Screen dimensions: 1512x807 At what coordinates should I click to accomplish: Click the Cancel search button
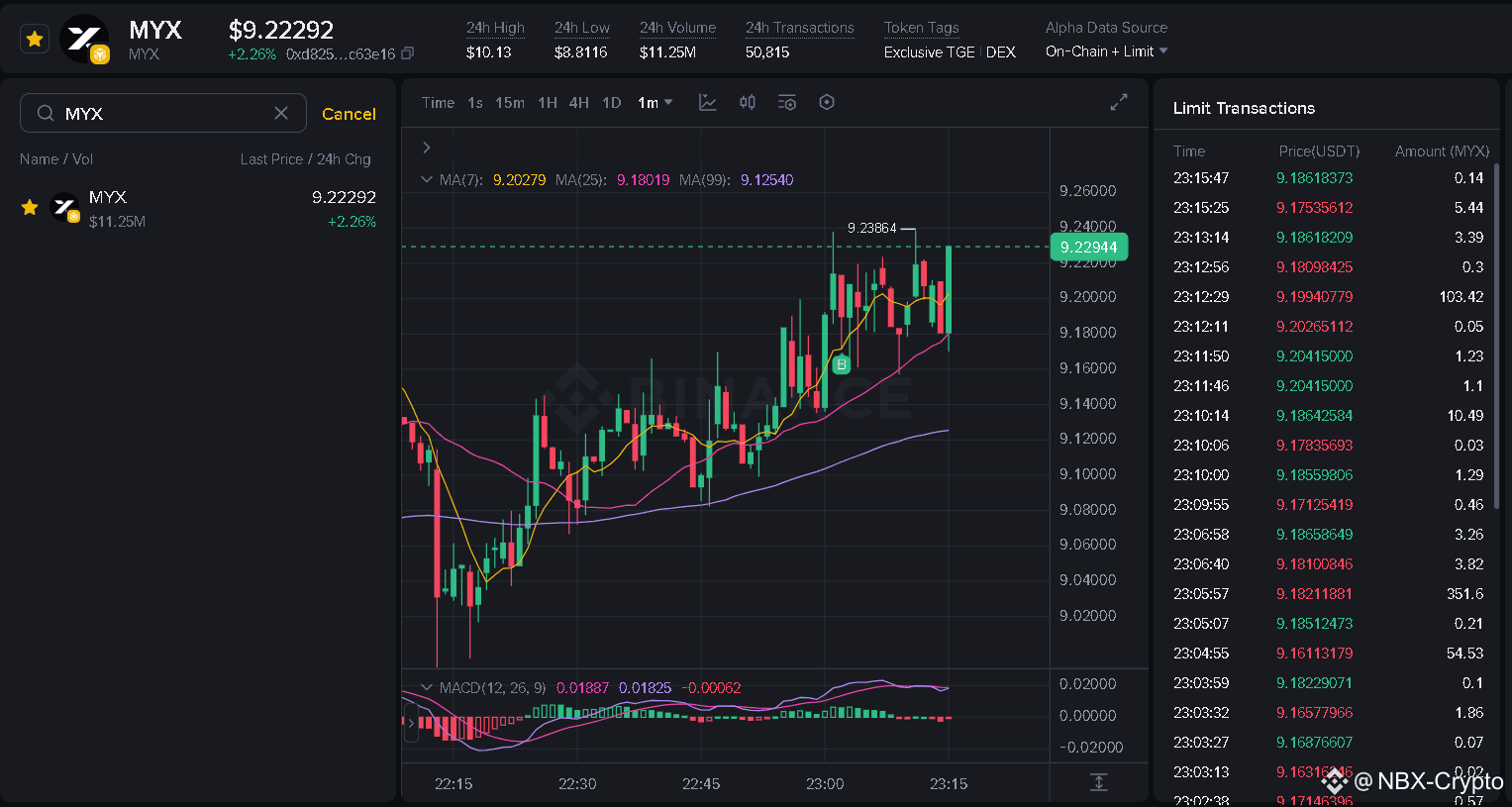pos(349,114)
